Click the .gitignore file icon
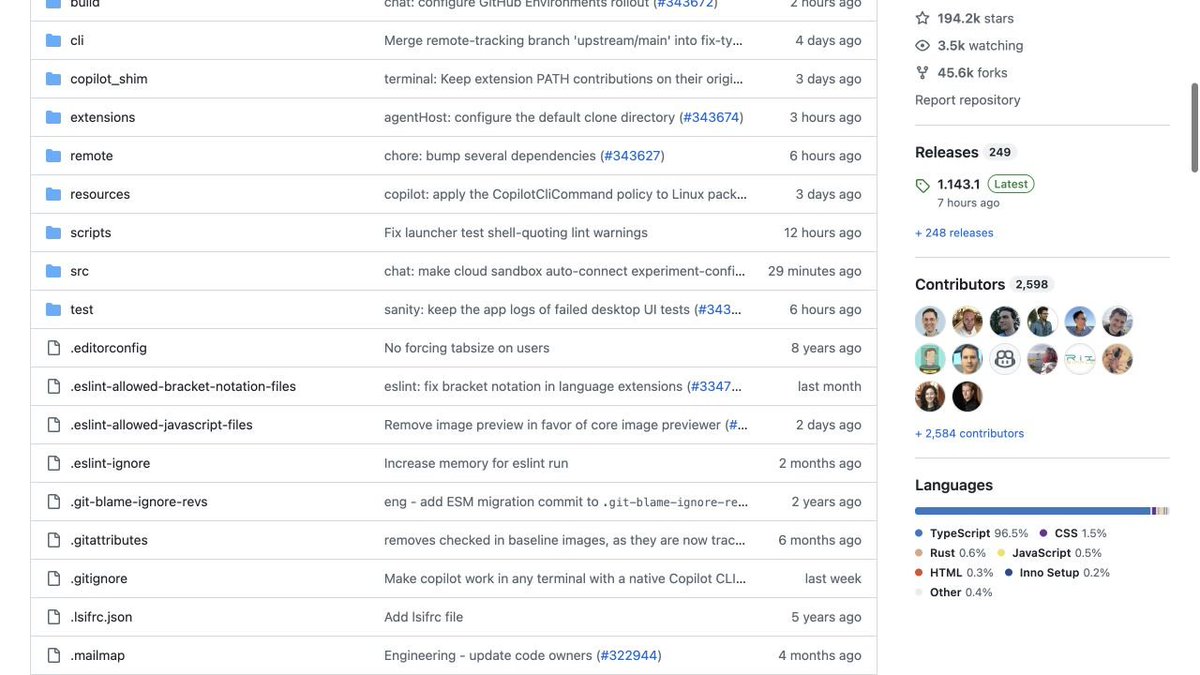 [54, 579]
